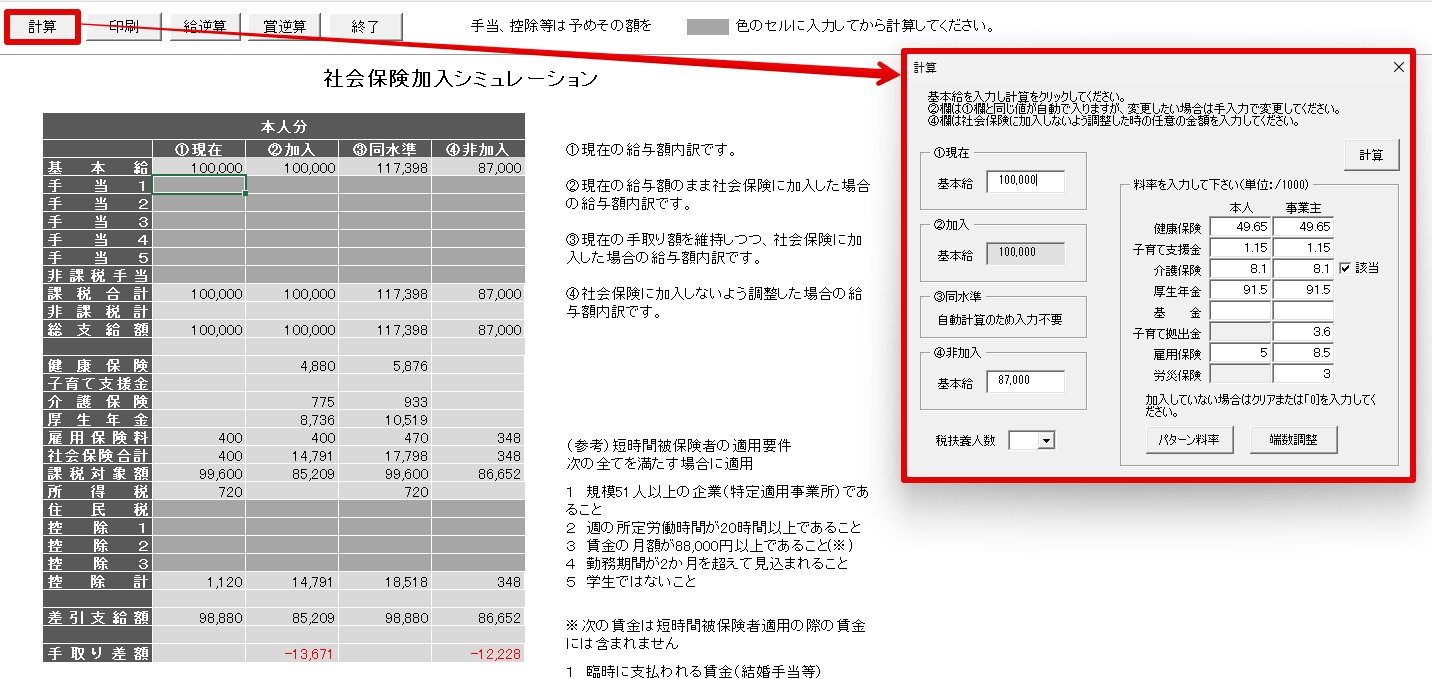Image resolution: width=1432 pixels, height=679 pixels.
Task: Open the 税扶養人数 dropdown
Action: [x=1043, y=440]
